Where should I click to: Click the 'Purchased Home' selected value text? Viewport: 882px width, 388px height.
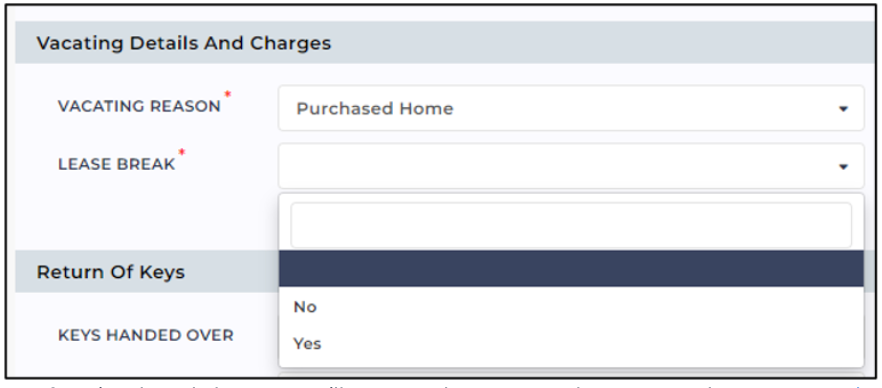375,109
